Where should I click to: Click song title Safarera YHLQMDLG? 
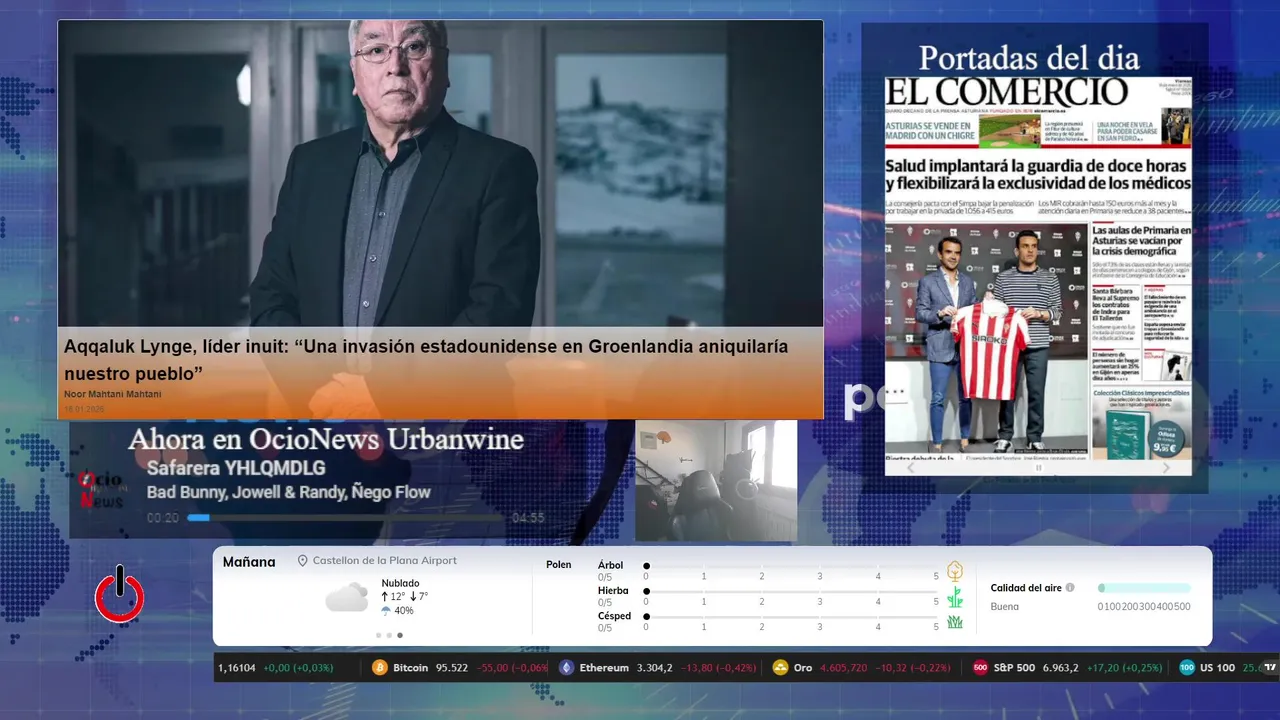point(236,468)
